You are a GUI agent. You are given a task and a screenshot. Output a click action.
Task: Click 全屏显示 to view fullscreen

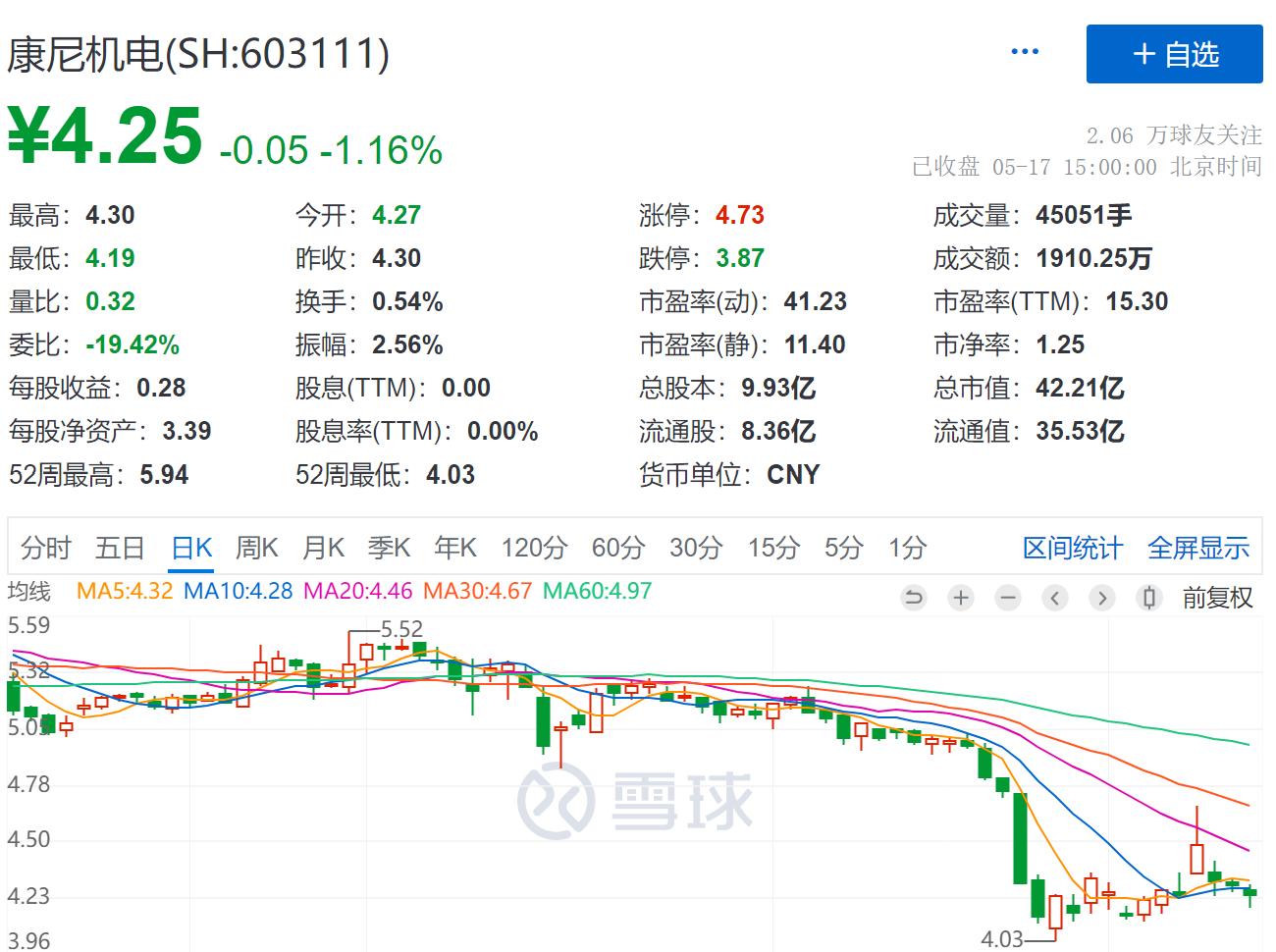pyautogui.click(x=1198, y=548)
